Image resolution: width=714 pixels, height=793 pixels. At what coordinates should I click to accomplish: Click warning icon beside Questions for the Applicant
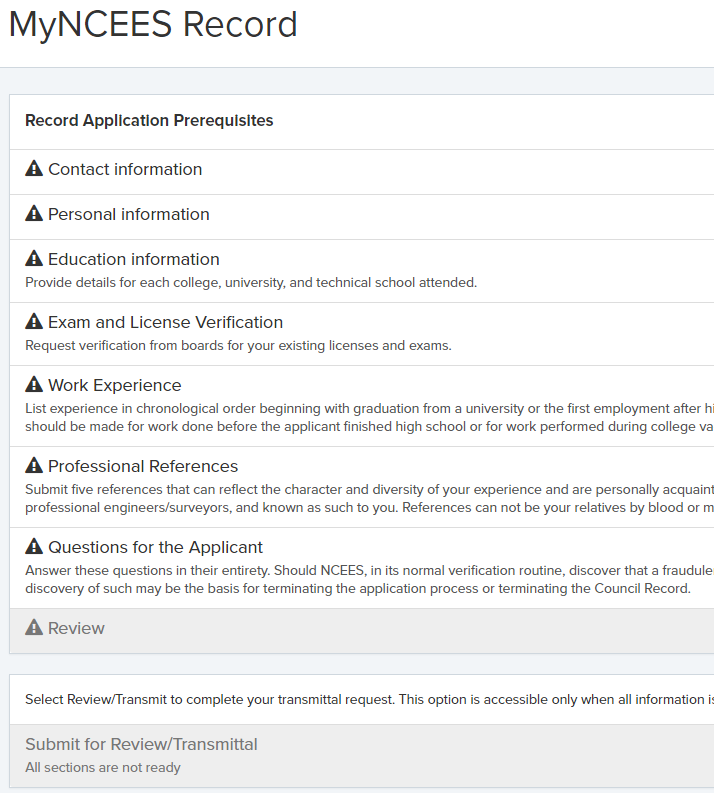pyautogui.click(x=34, y=546)
